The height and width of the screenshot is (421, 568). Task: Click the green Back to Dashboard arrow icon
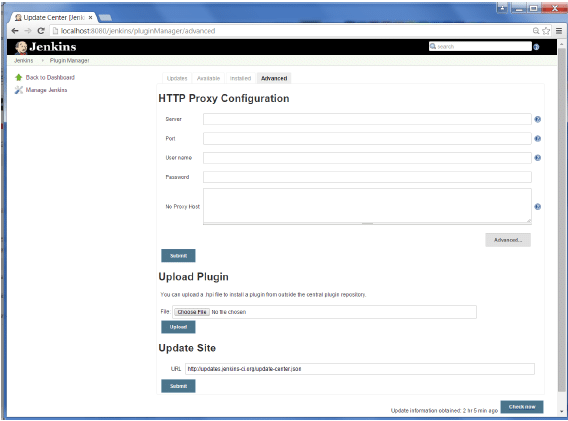(18, 77)
